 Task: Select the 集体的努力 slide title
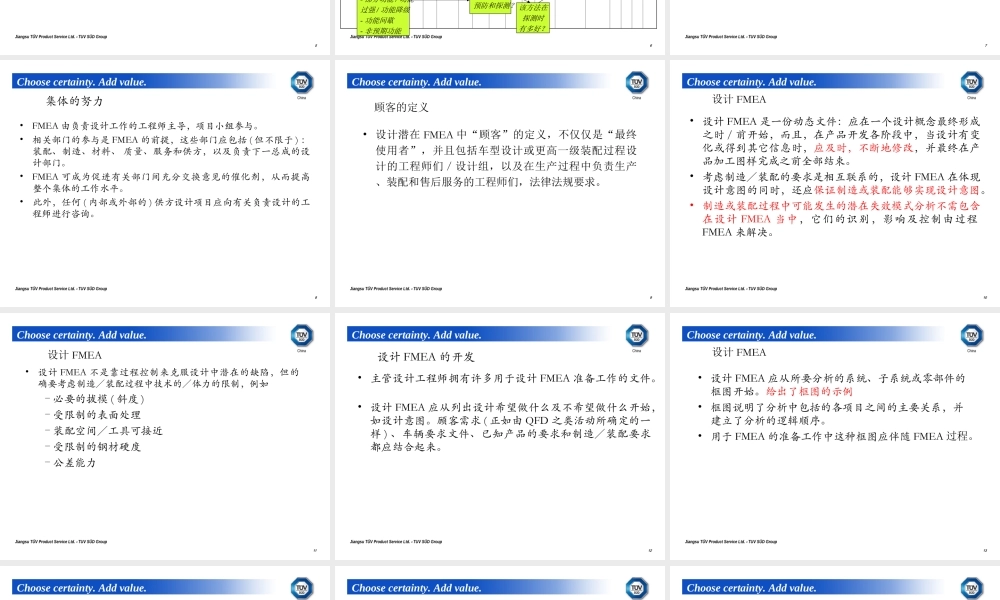coord(74,102)
